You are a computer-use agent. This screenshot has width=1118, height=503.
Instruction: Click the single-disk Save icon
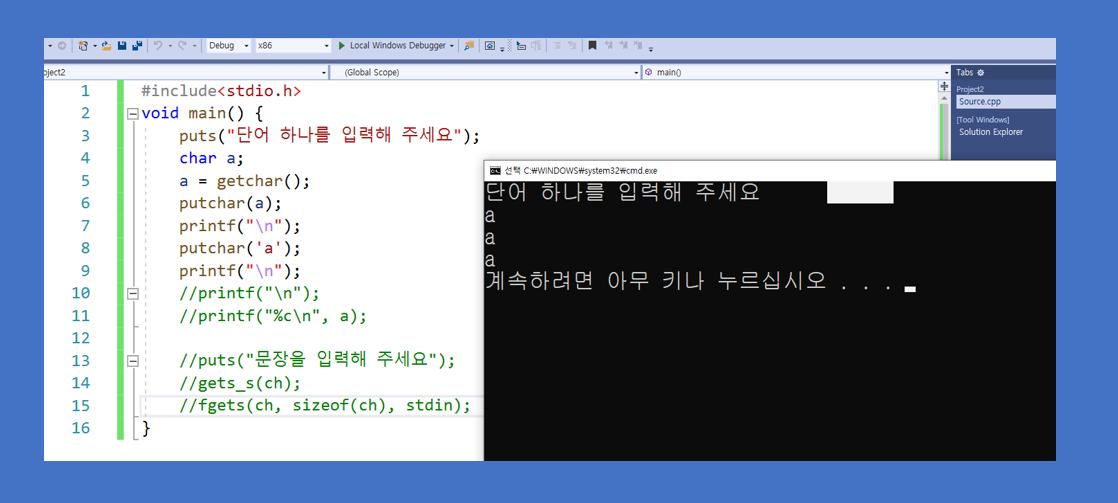pos(122,46)
